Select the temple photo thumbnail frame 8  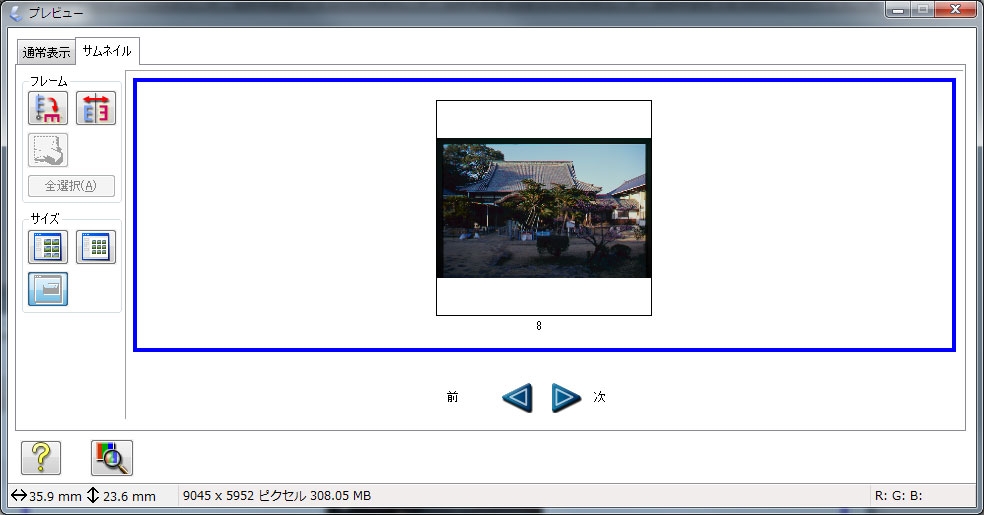point(543,208)
